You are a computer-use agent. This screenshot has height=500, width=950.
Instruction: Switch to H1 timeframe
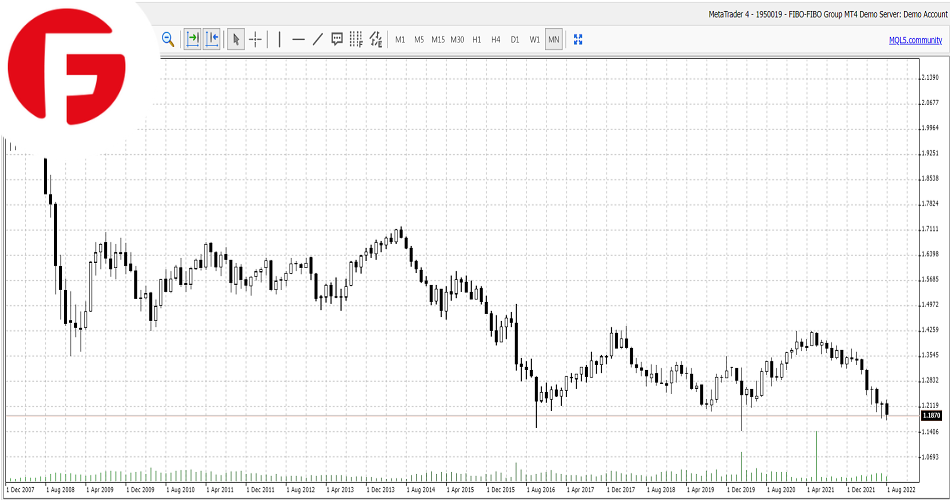pos(477,39)
